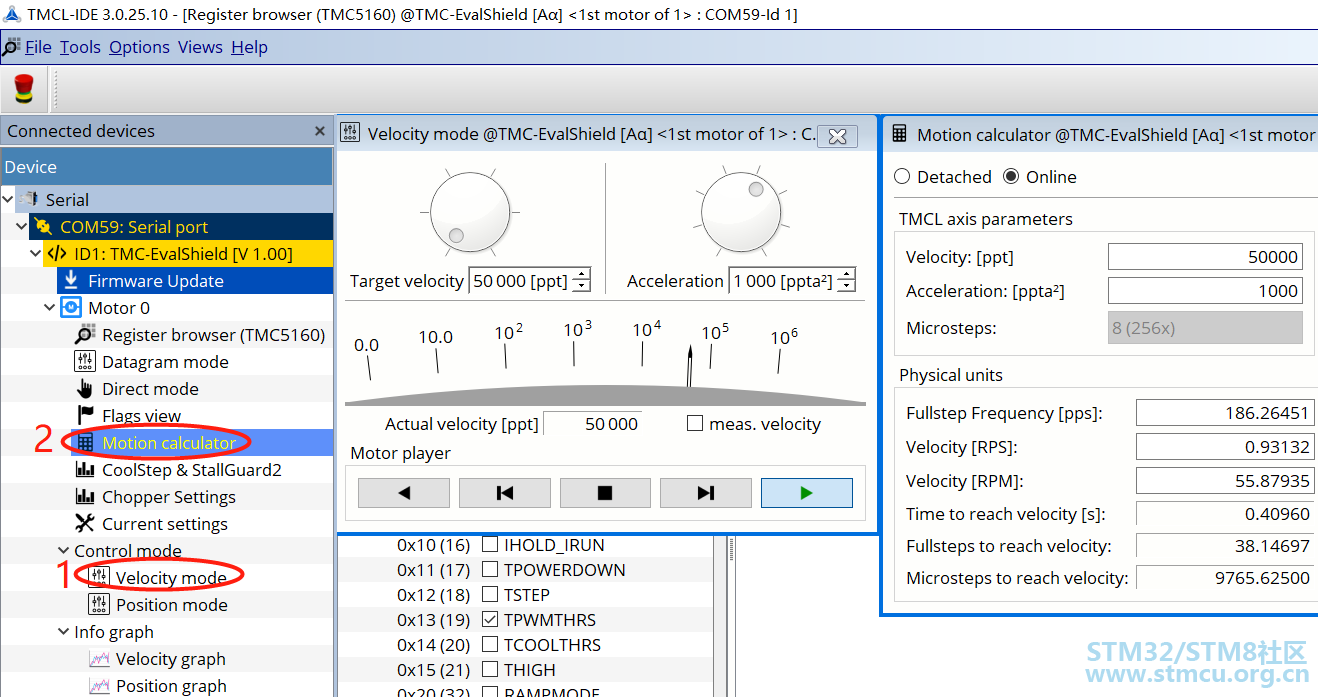This screenshot has width=1318, height=697.
Task: Click Time to reach velocity value 0.40960
Action: (x=1225, y=515)
